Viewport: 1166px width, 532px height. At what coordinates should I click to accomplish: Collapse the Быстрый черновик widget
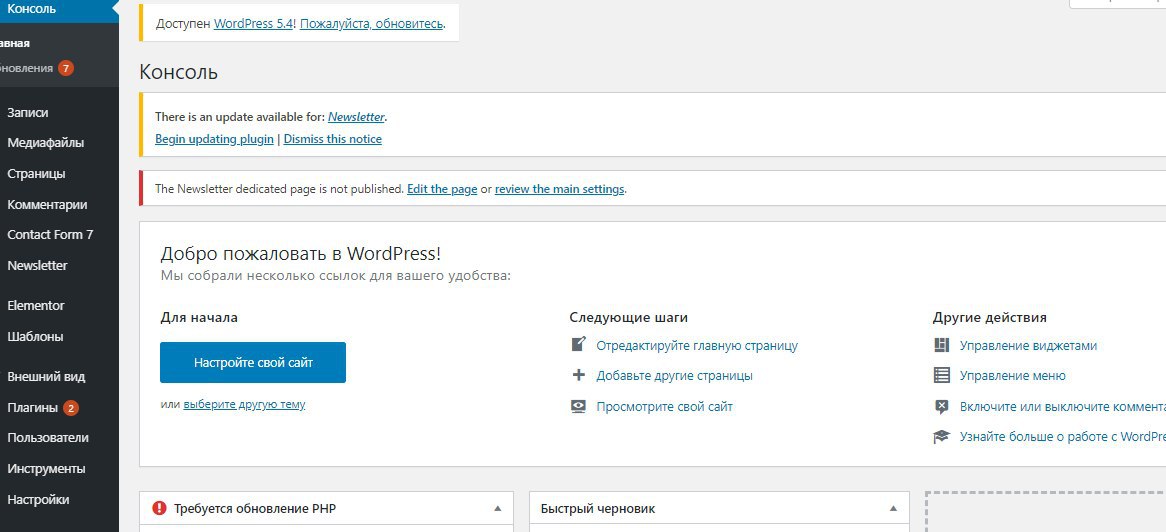tap(893, 509)
